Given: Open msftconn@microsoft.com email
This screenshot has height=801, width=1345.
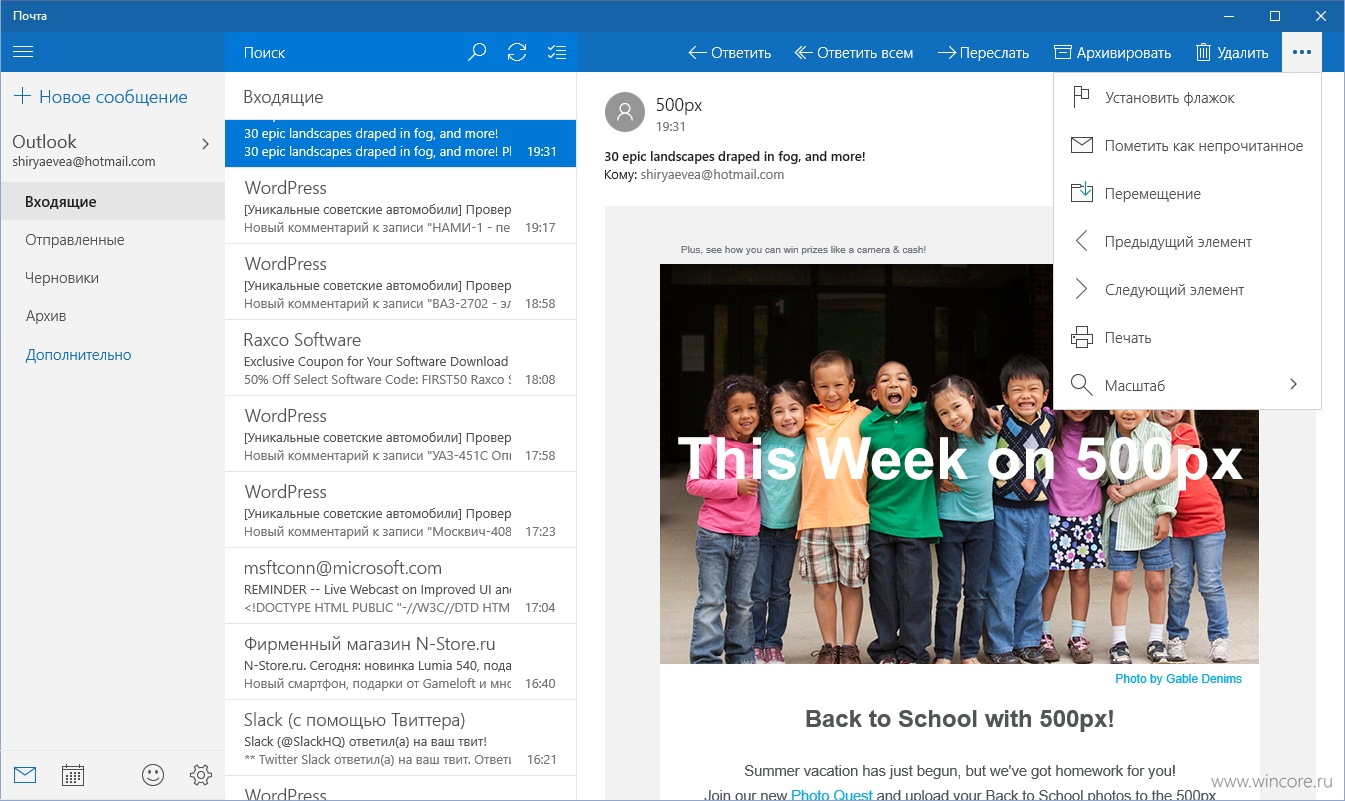Looking at the screenshot, I should point(400,586).
